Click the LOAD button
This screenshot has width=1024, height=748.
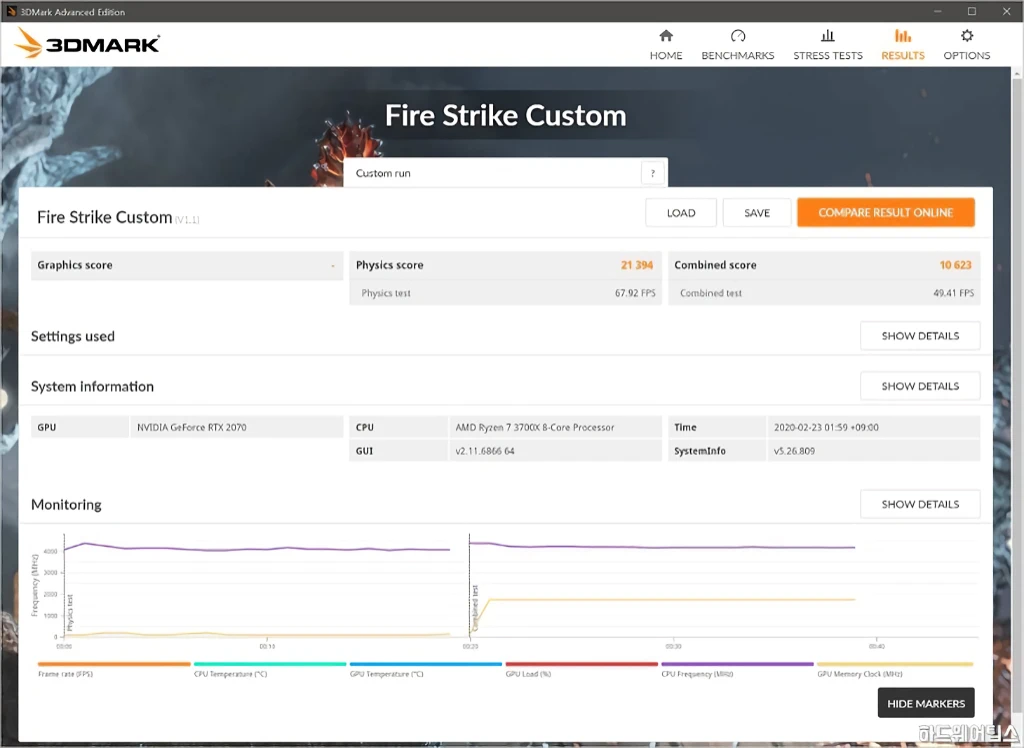[680, 213]
